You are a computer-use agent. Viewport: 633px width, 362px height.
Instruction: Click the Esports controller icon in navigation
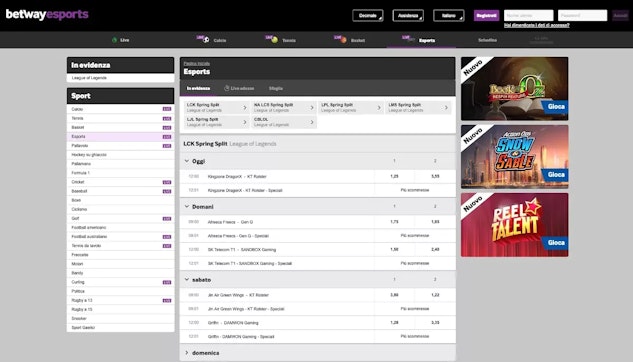tap(411, 40)
